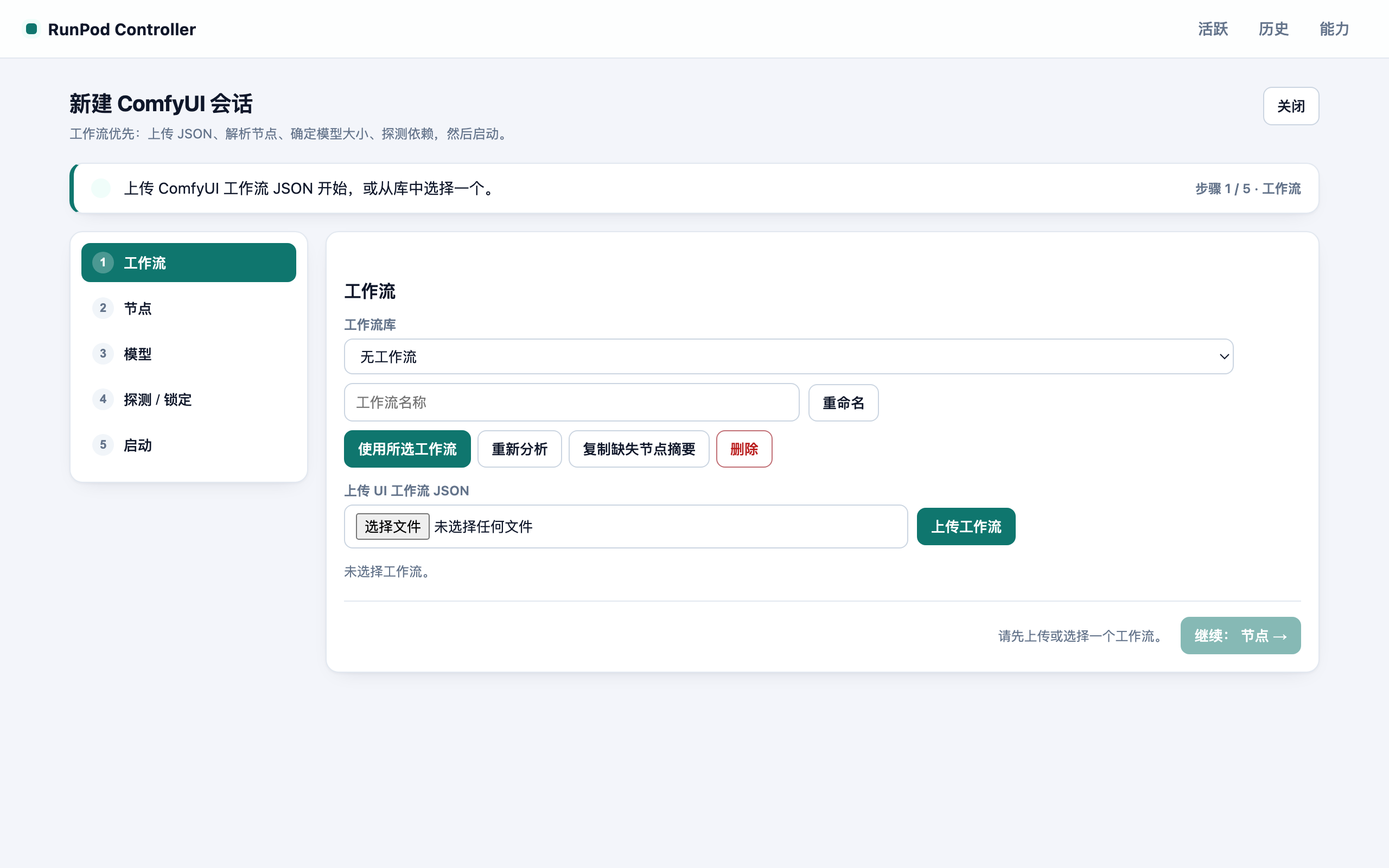Click the 上传工作流 button
The height and width of the screenshot is (868, 1389).
966,526
